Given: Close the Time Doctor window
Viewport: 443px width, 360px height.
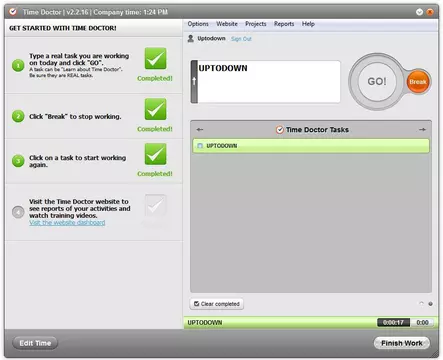Looking at the screenshot, I should coord(430,12).
